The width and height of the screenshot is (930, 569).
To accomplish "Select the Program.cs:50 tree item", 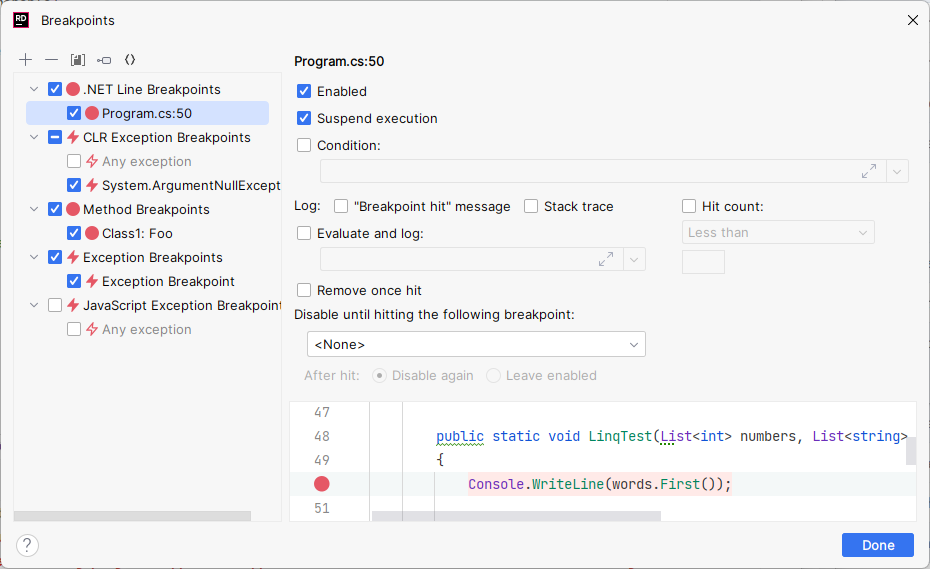I will coord(147,113).
